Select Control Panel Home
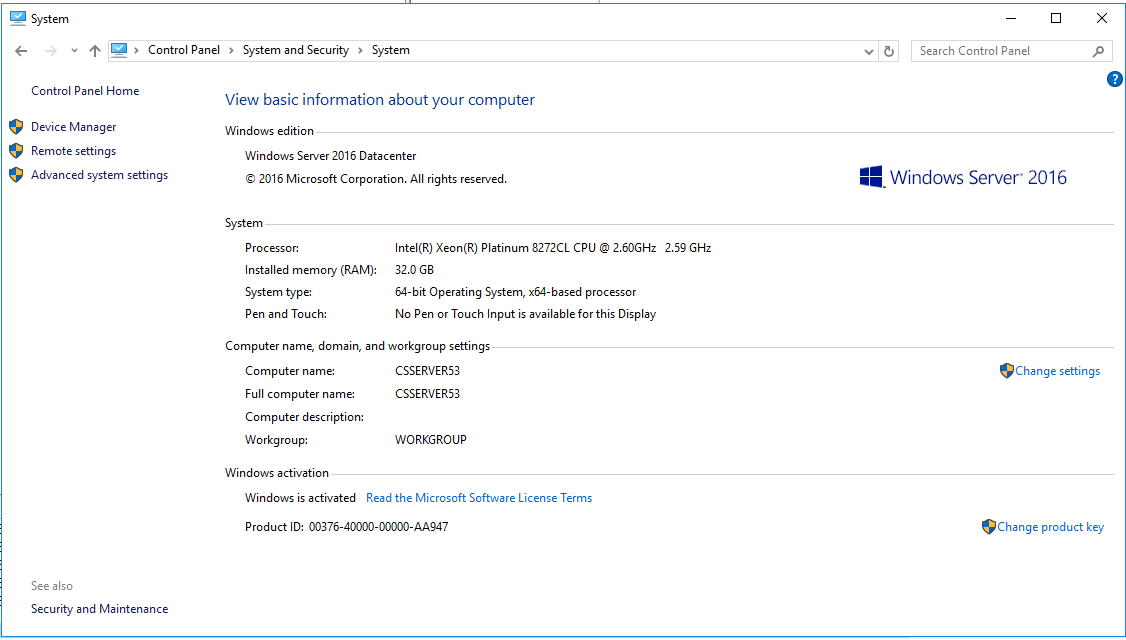1126x640 pixels. [85, 90]
